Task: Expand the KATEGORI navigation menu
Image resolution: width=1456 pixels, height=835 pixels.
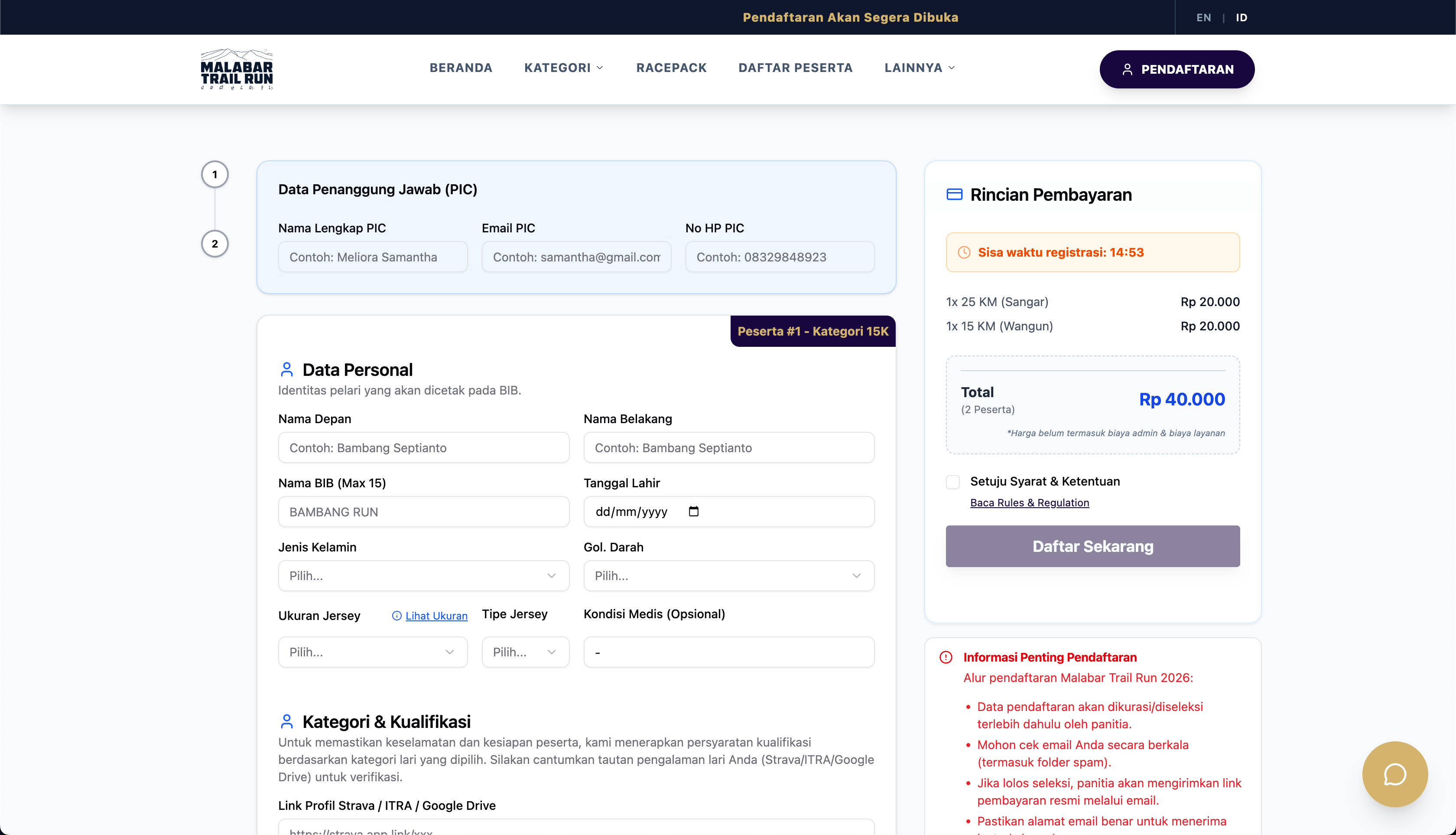Action: tap(564, 68)
